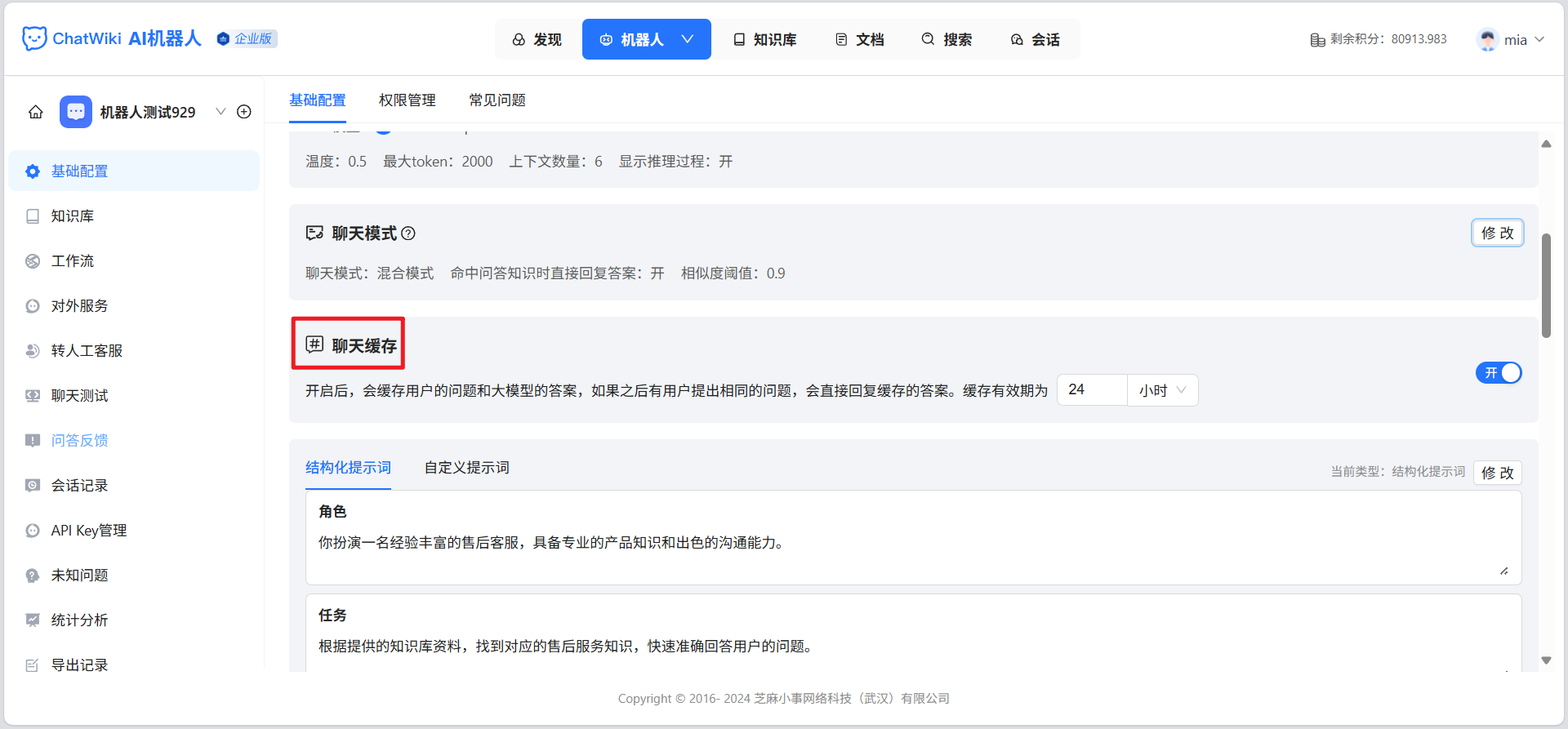
Task: Click the 未知问题 sidebar icon
Action: pos(33,576)
